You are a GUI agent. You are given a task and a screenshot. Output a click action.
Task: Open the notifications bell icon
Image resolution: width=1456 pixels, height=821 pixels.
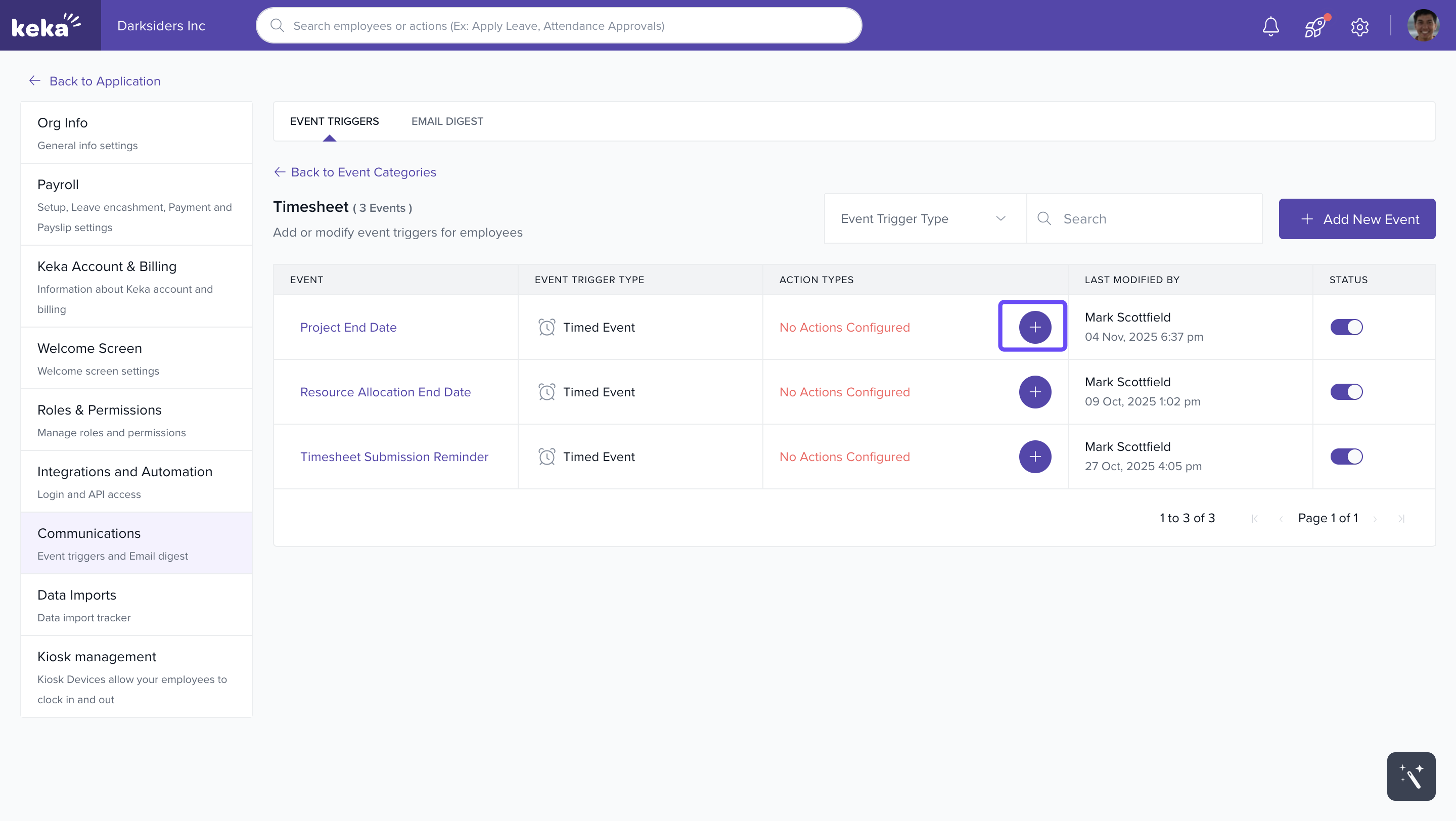point(1270,26)
